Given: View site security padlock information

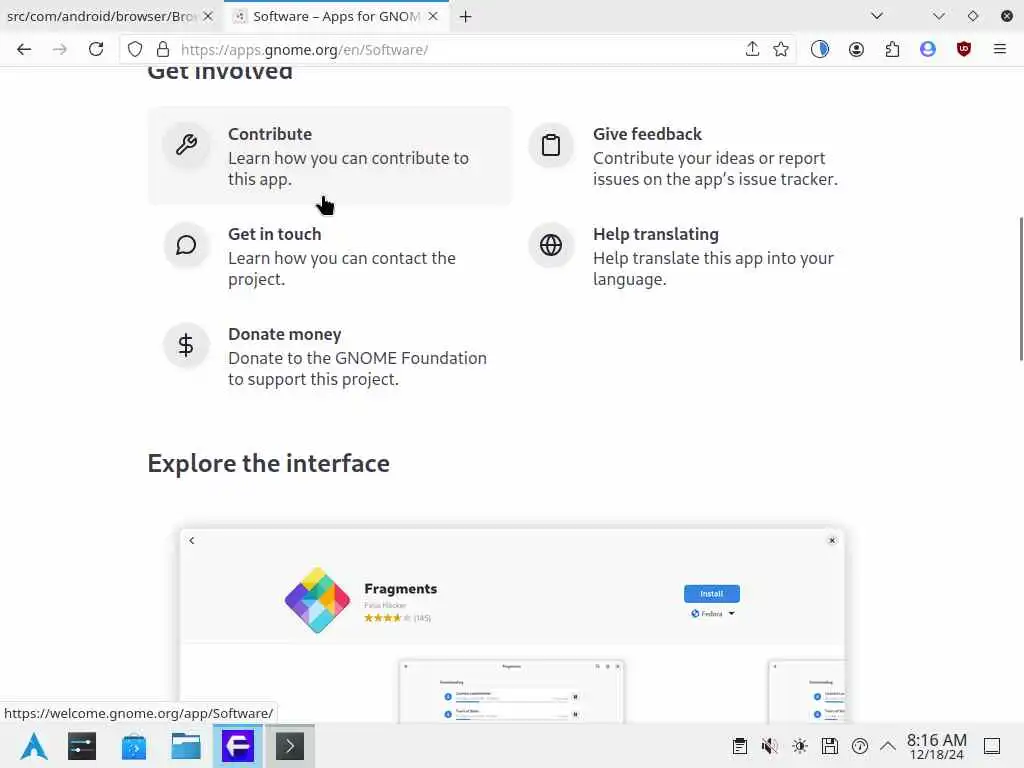Looking at the screenshot, I should 163,49.
